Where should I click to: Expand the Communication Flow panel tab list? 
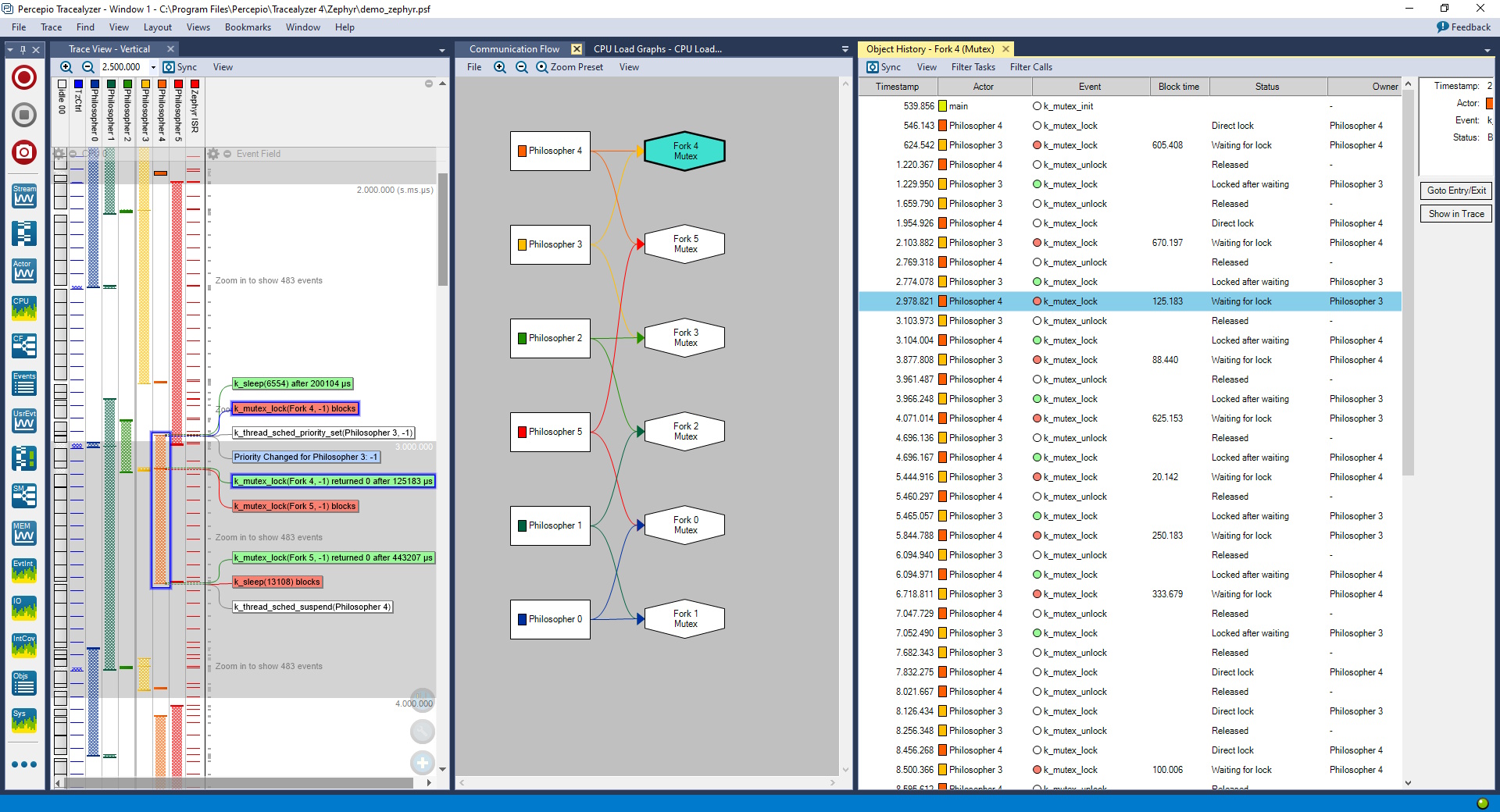[845, 49]
